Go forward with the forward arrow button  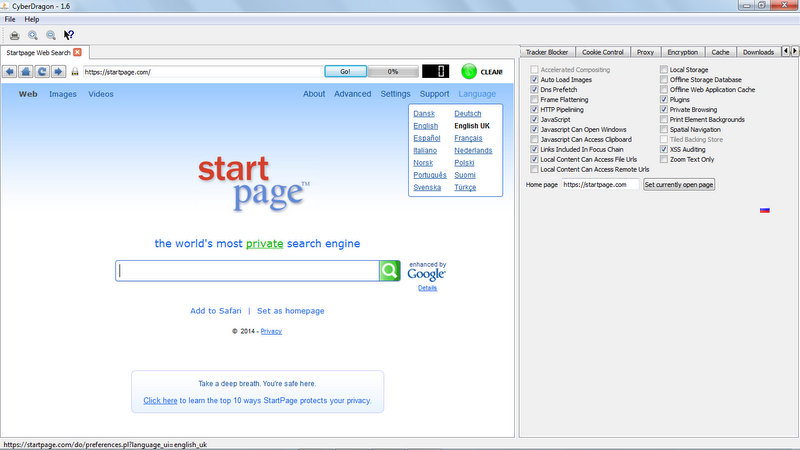click(59, 71)
